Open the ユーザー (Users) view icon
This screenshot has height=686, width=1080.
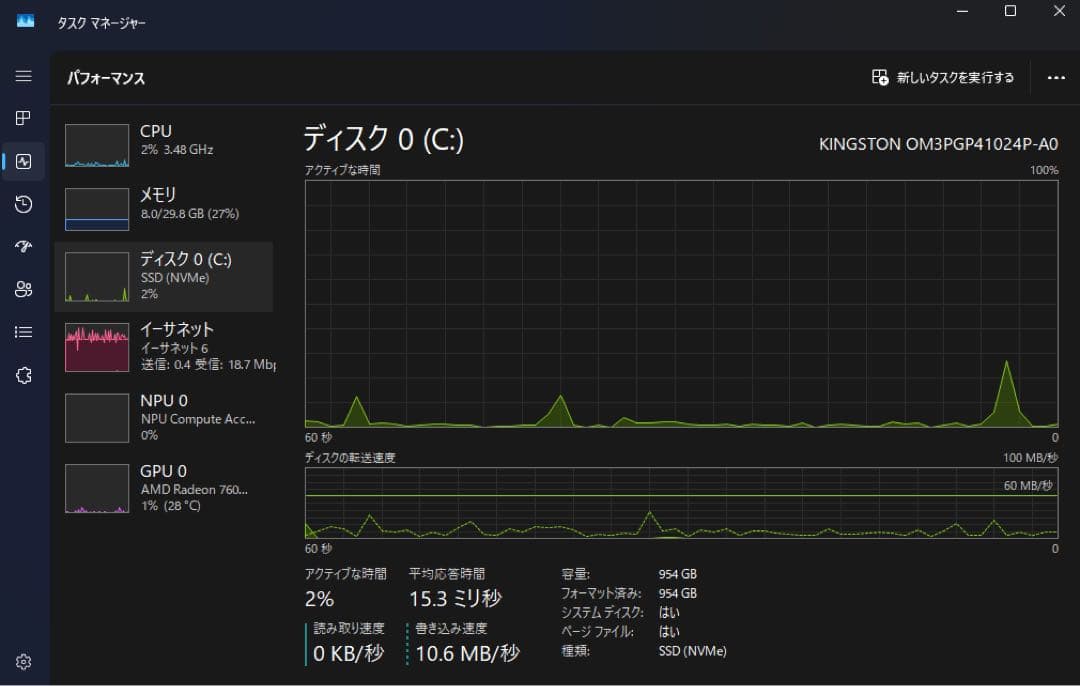(24, 289)
